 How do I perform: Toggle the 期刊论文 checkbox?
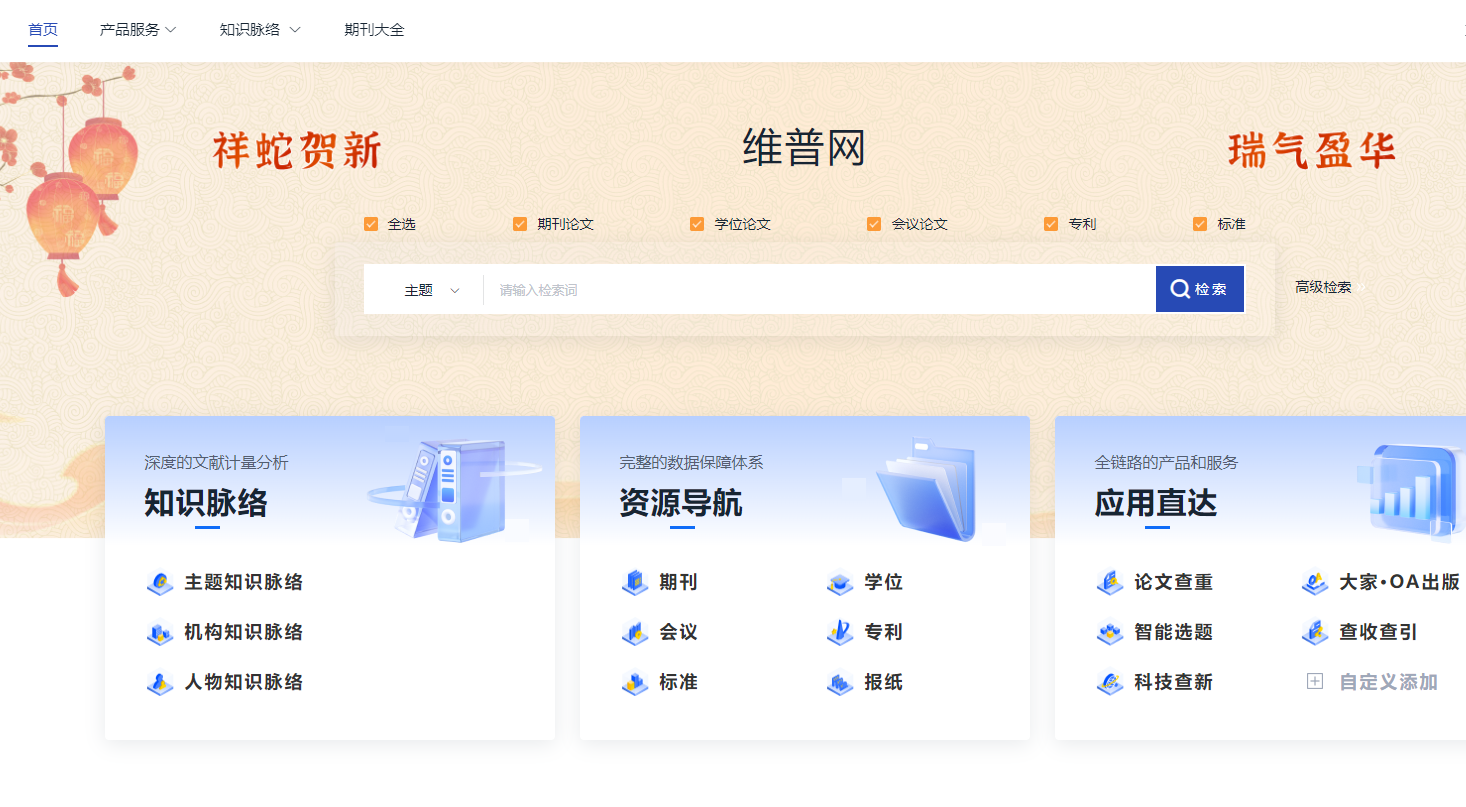[520, 224]
